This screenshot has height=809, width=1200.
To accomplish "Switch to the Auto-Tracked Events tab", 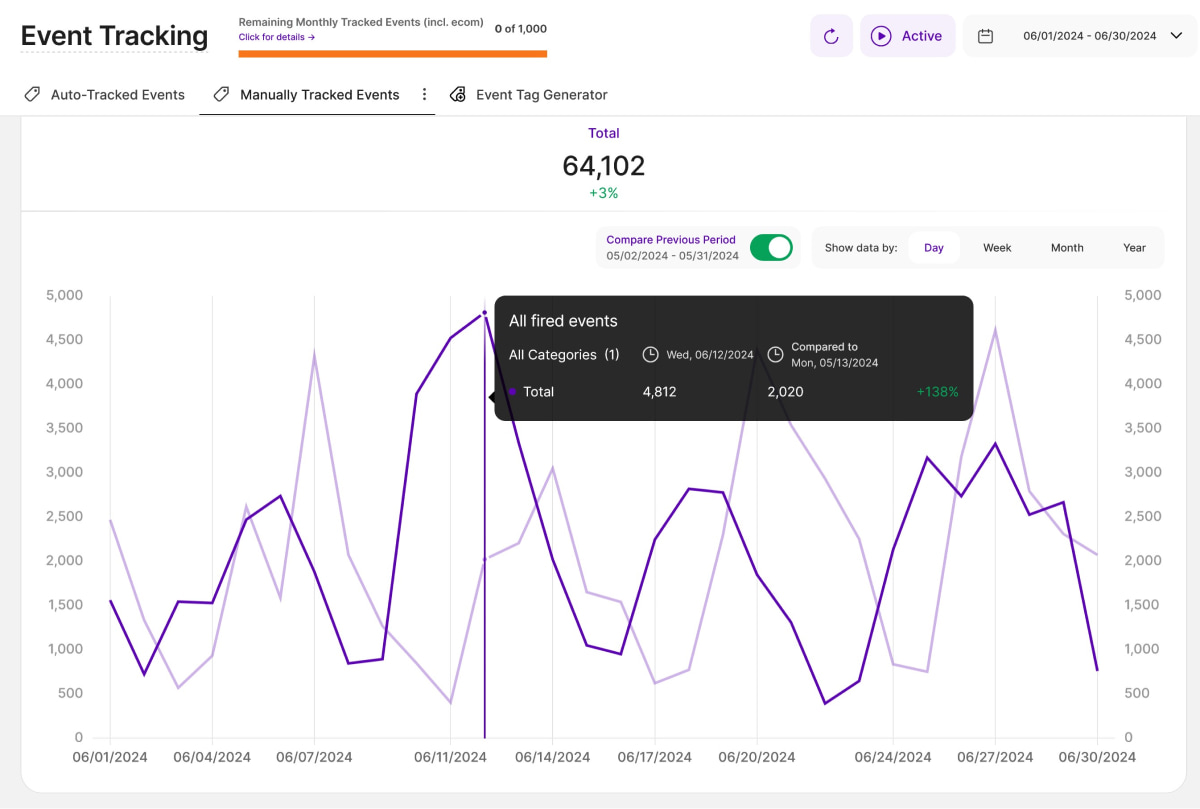I will 117,95.
